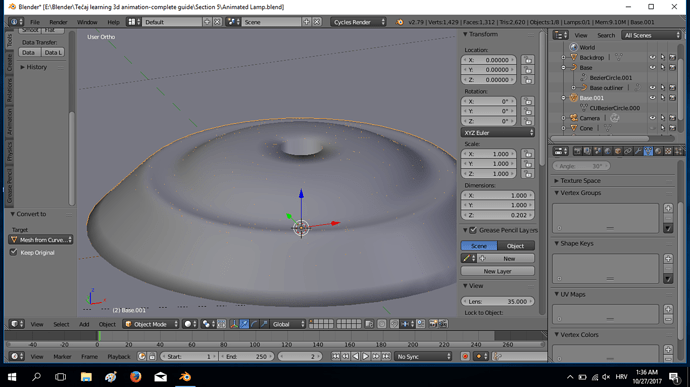This screenshot has height=387, width=690.
Task: Open the Render menu
Action: tap(58, 22)
